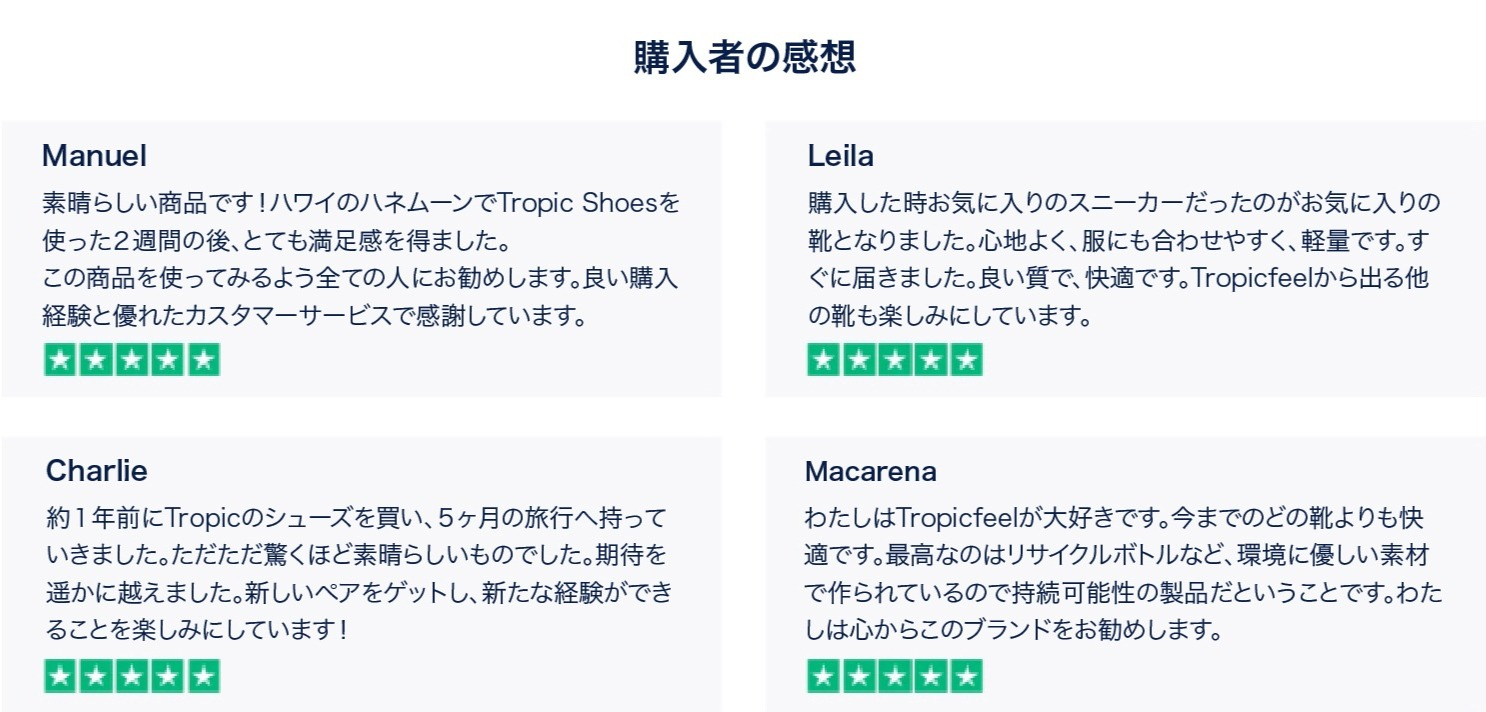
Task: Select the reviewer name Charlie
Action: pos(97,471)
